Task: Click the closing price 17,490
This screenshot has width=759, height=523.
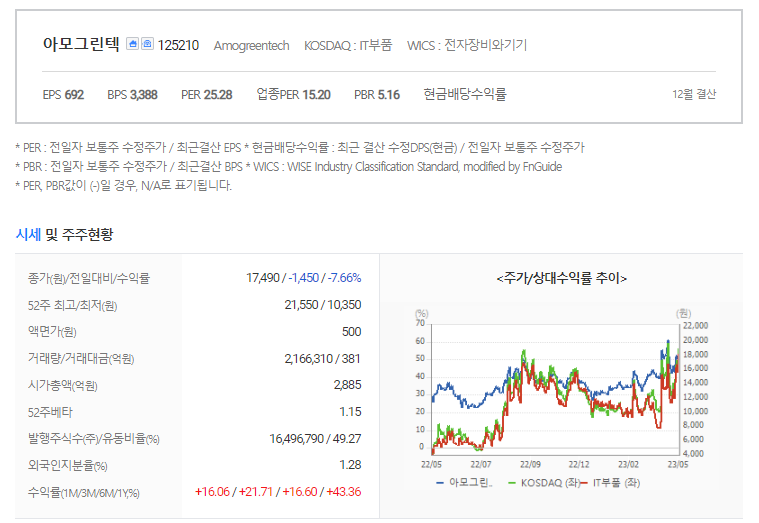Action: [x=263, y=278]
